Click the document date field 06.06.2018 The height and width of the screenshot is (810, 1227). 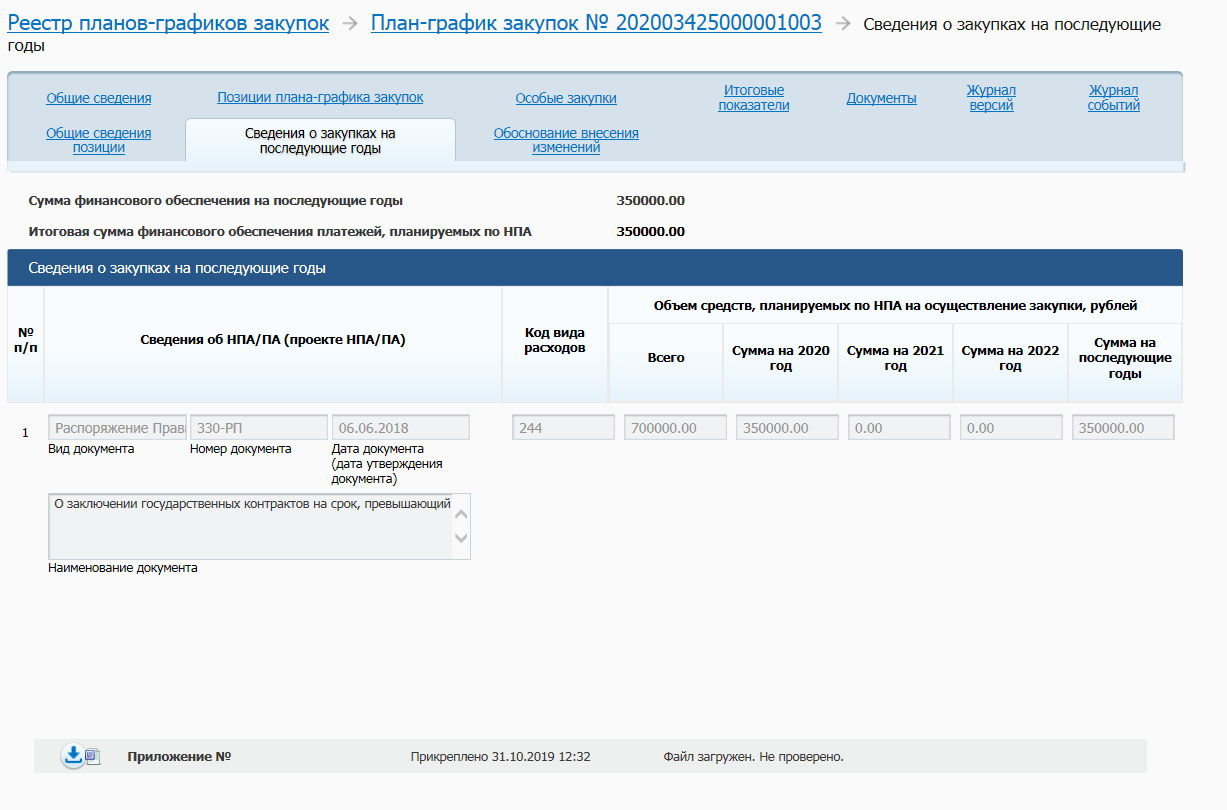[x=400, y=428]
